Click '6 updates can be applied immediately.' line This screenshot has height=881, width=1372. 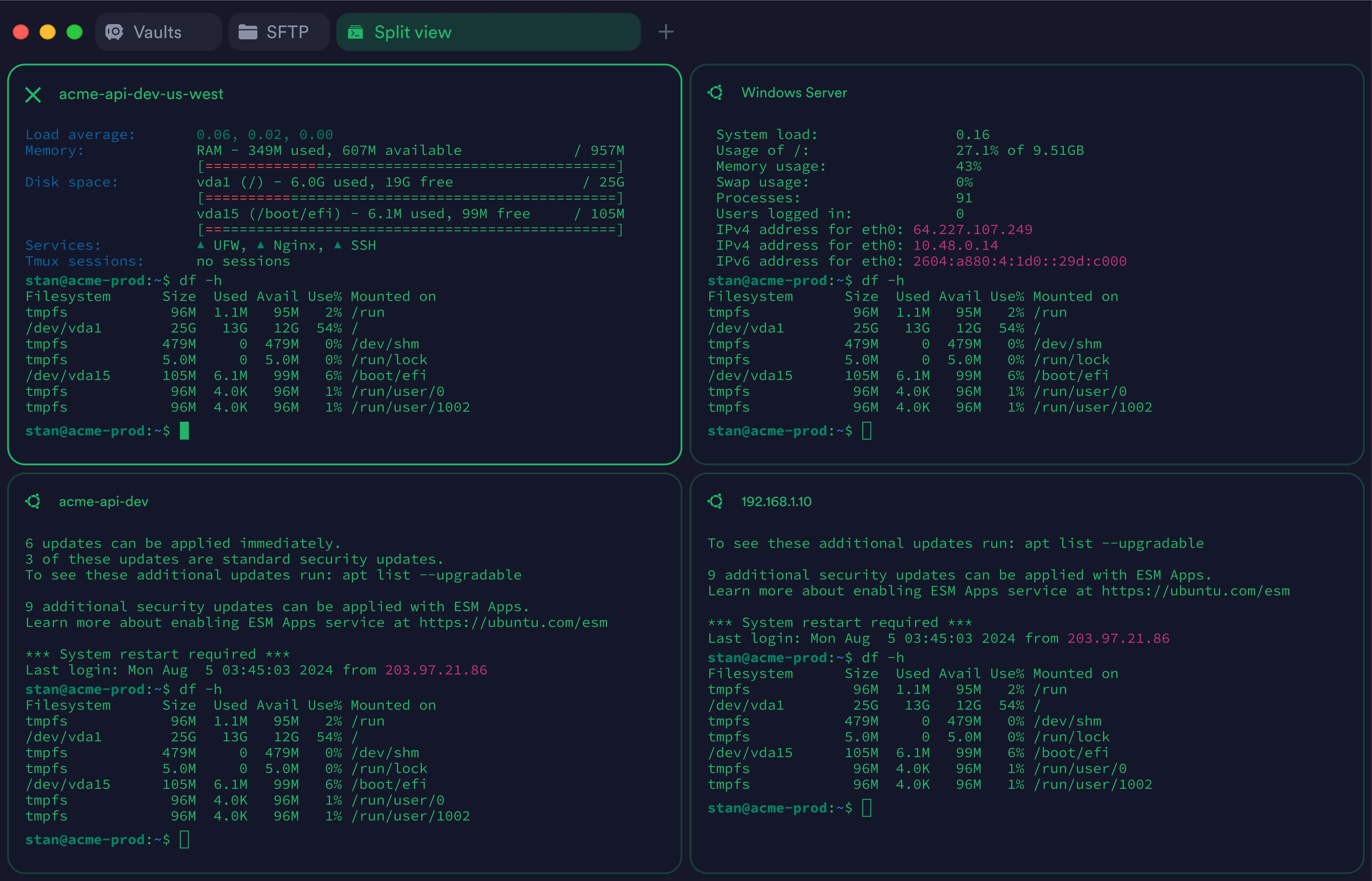point(183,544)
